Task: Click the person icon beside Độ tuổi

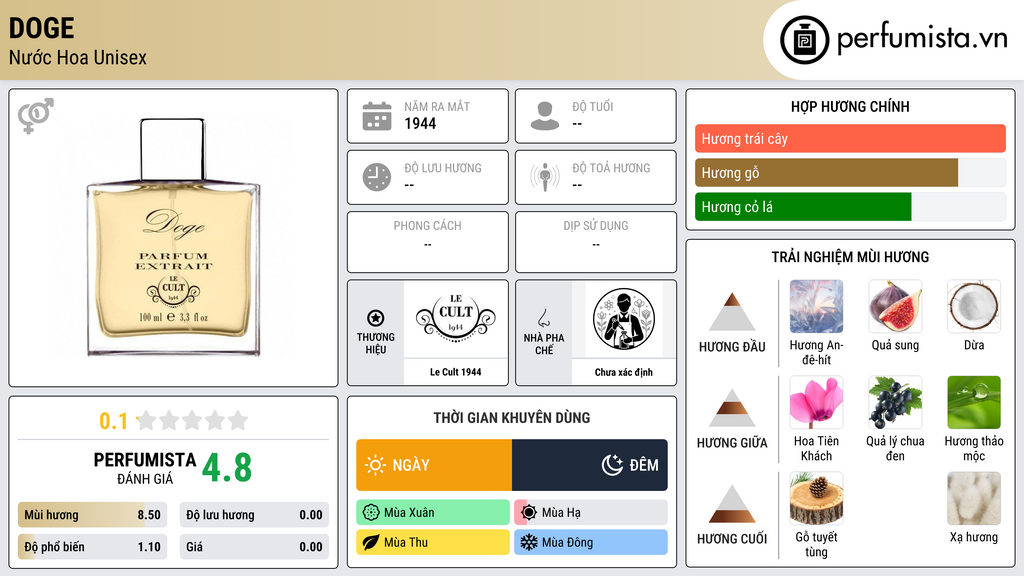Action: coord(545,116)
